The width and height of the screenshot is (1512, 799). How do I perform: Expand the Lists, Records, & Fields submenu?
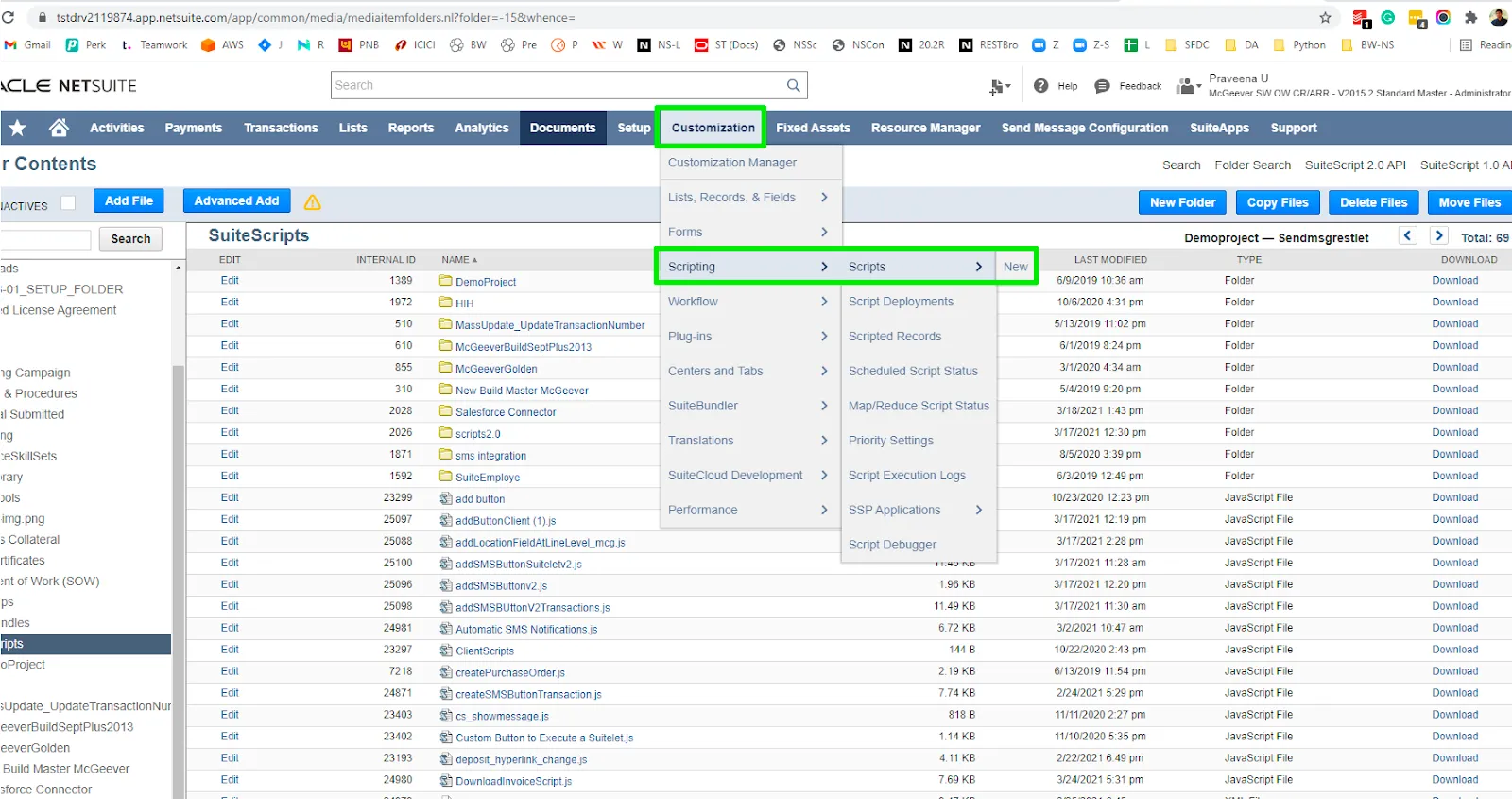(x=824, y=198)
